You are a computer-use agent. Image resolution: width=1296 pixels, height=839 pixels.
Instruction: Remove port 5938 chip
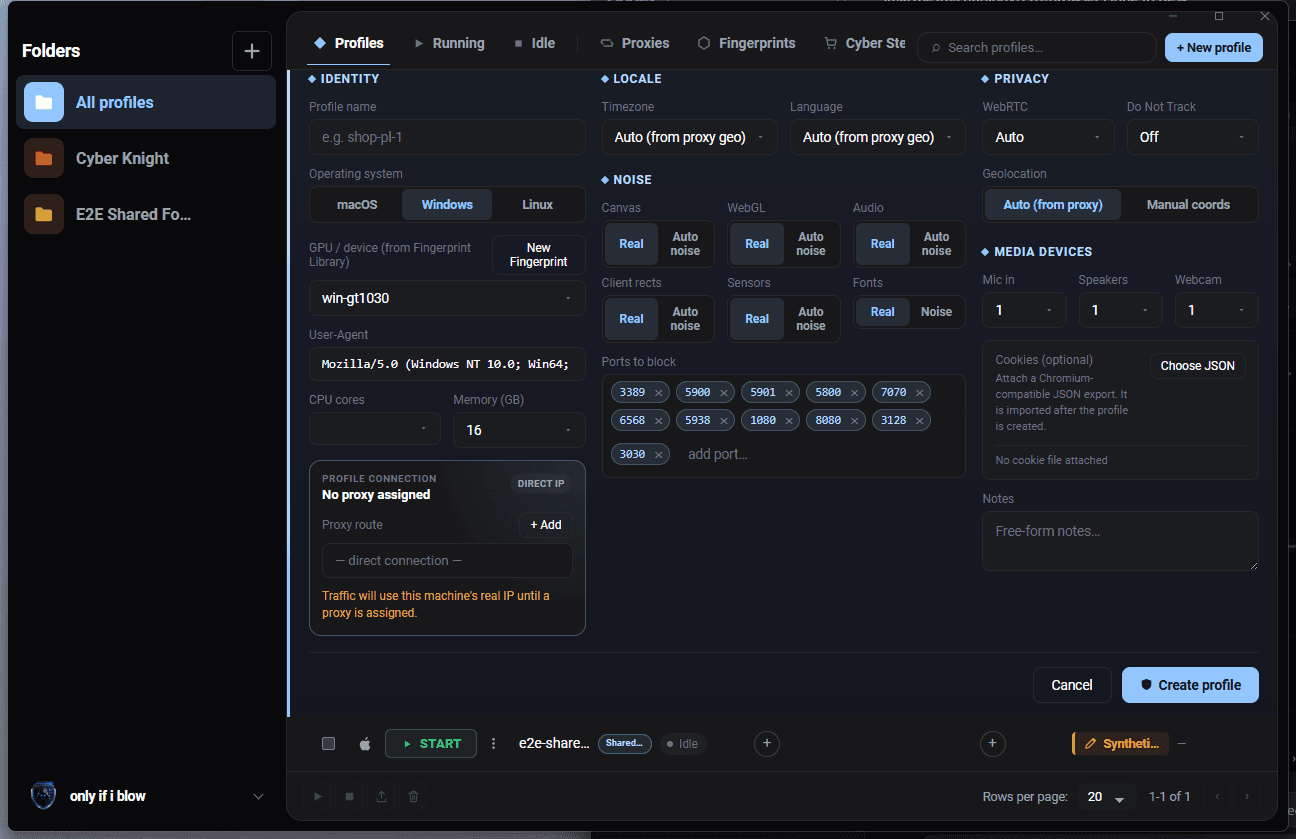click(x=723, y=421)
